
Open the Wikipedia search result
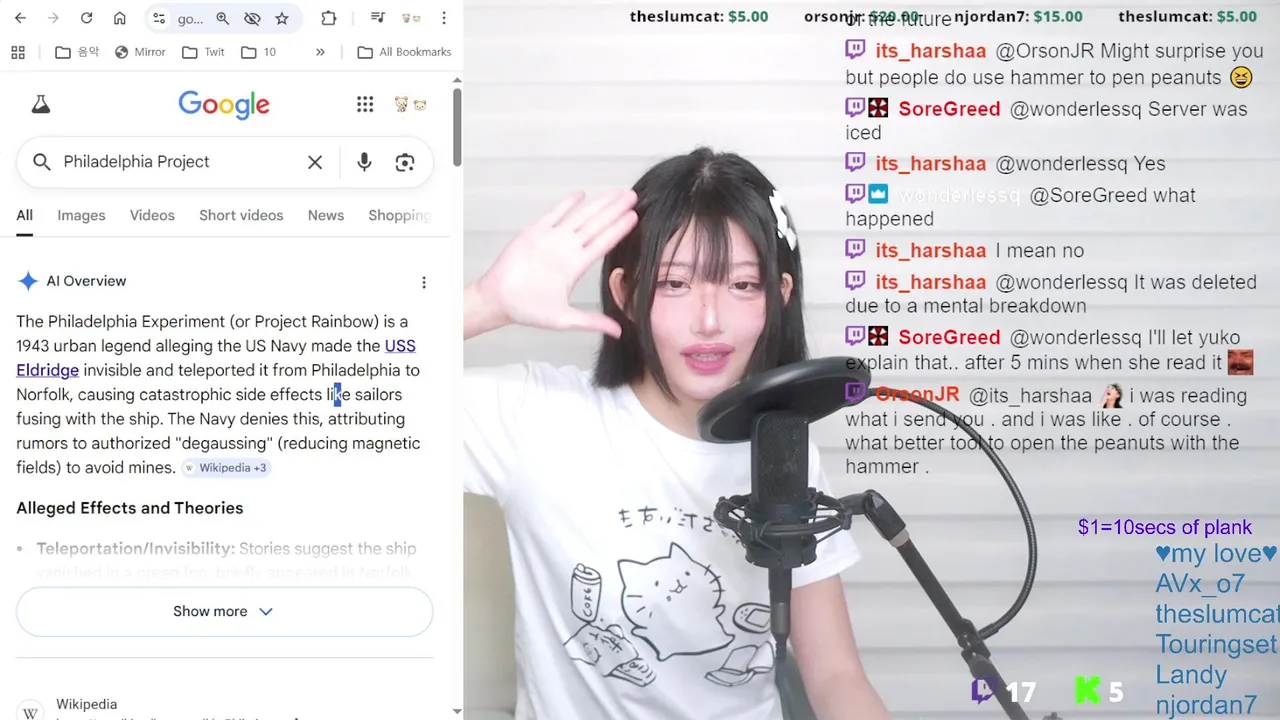click(x=86, y=704)
